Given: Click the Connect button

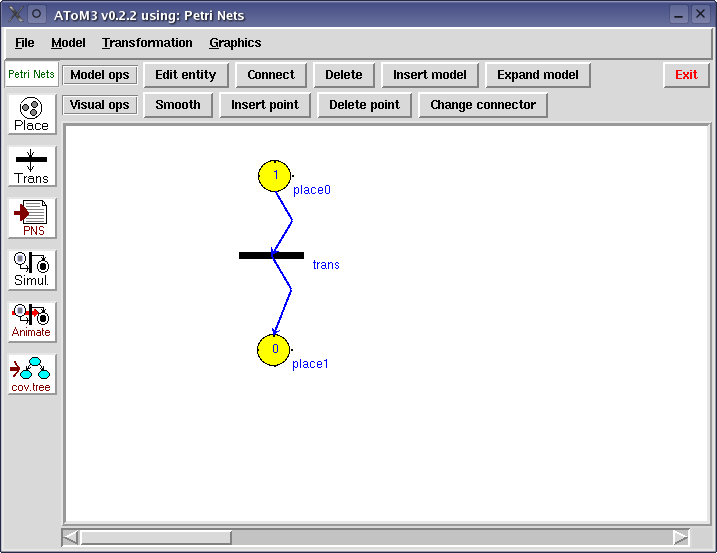Looking at the screenshot, I should 271,75.
